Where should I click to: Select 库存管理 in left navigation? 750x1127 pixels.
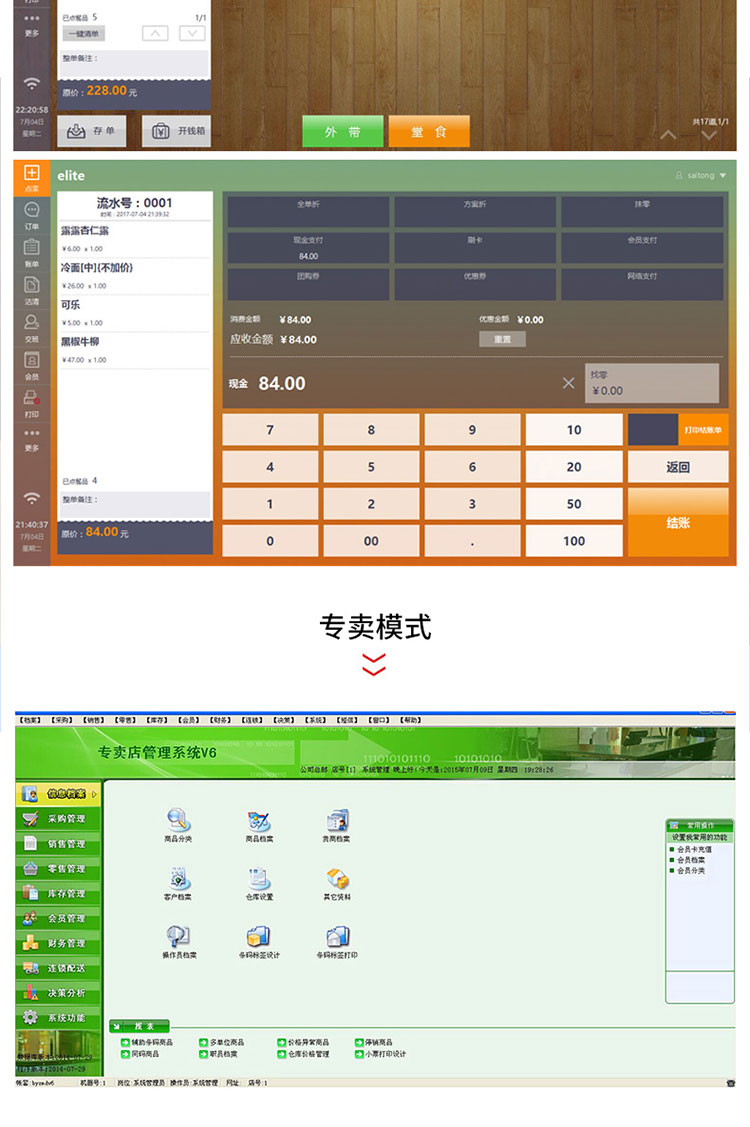58,894
